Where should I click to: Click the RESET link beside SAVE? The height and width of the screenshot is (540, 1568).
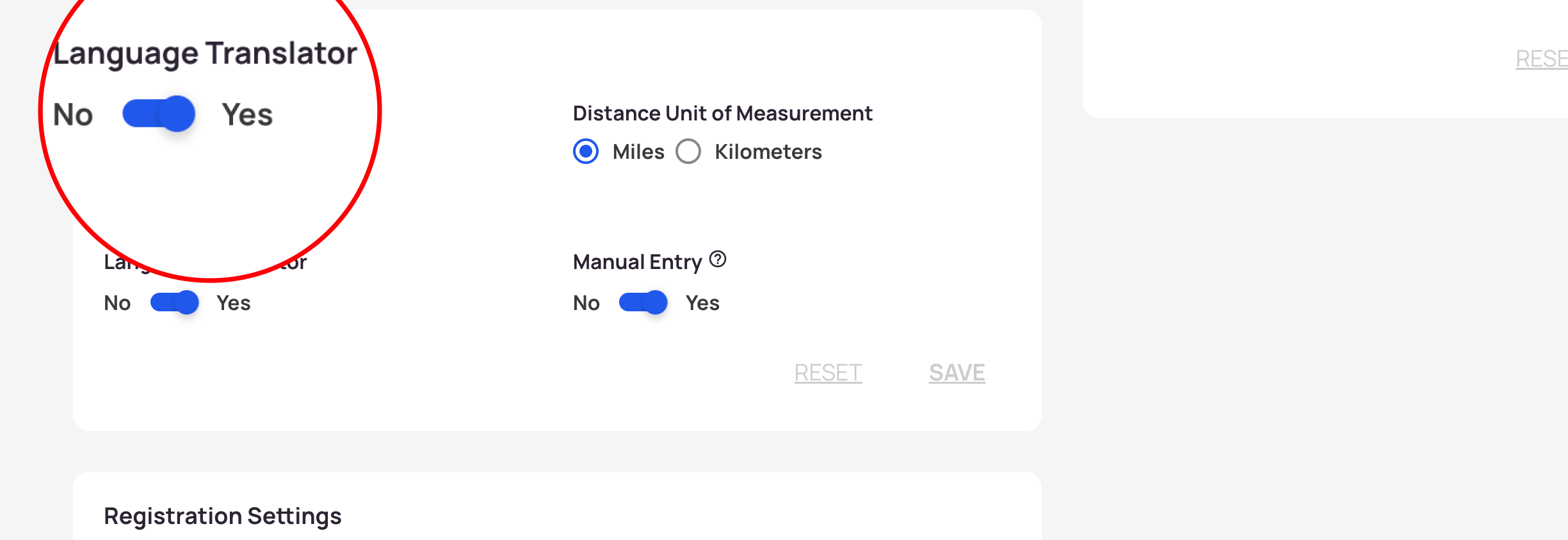pyautogui.click(x=828, y=373)
